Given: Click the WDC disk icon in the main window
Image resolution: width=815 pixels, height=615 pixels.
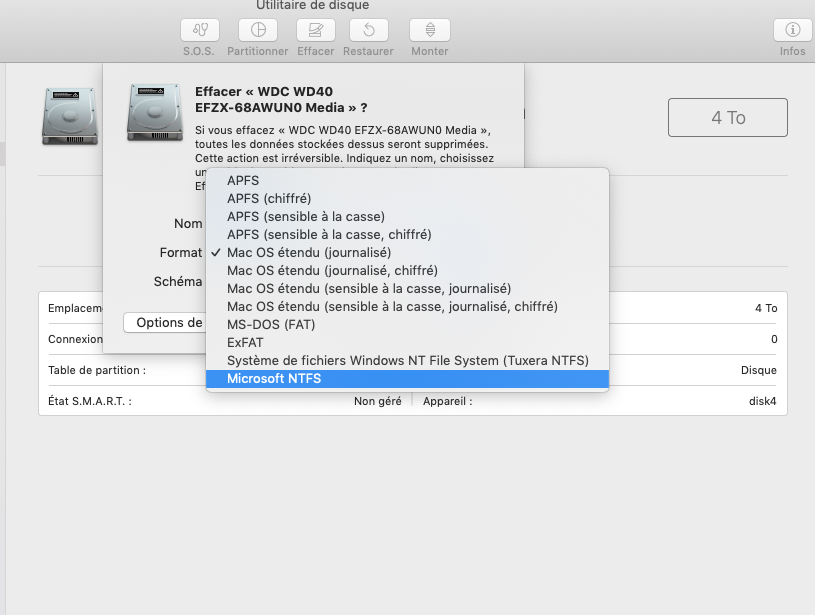Looking at the screenshot, I should [70, 116].
